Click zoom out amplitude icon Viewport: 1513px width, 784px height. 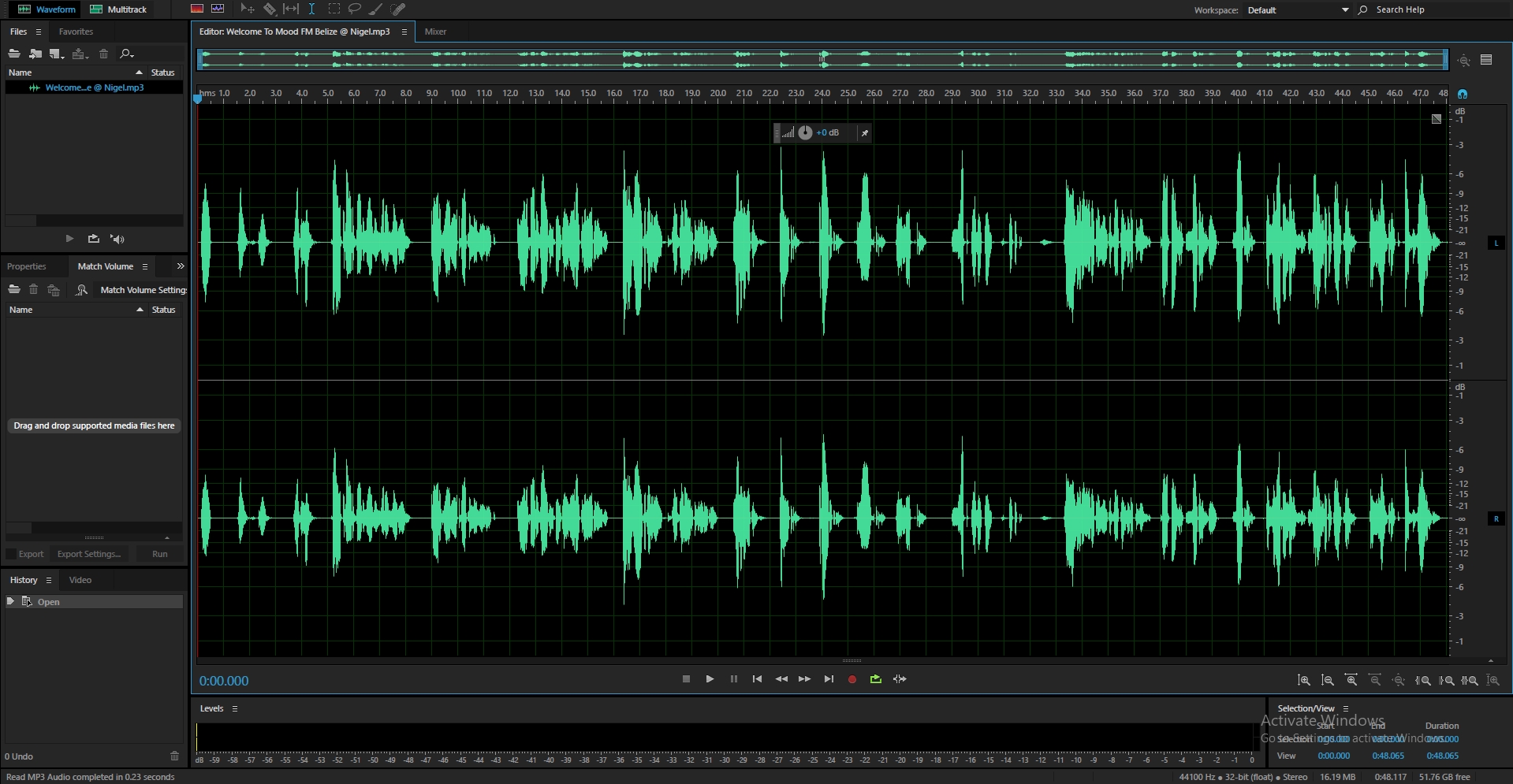[x=1328, y=680]
